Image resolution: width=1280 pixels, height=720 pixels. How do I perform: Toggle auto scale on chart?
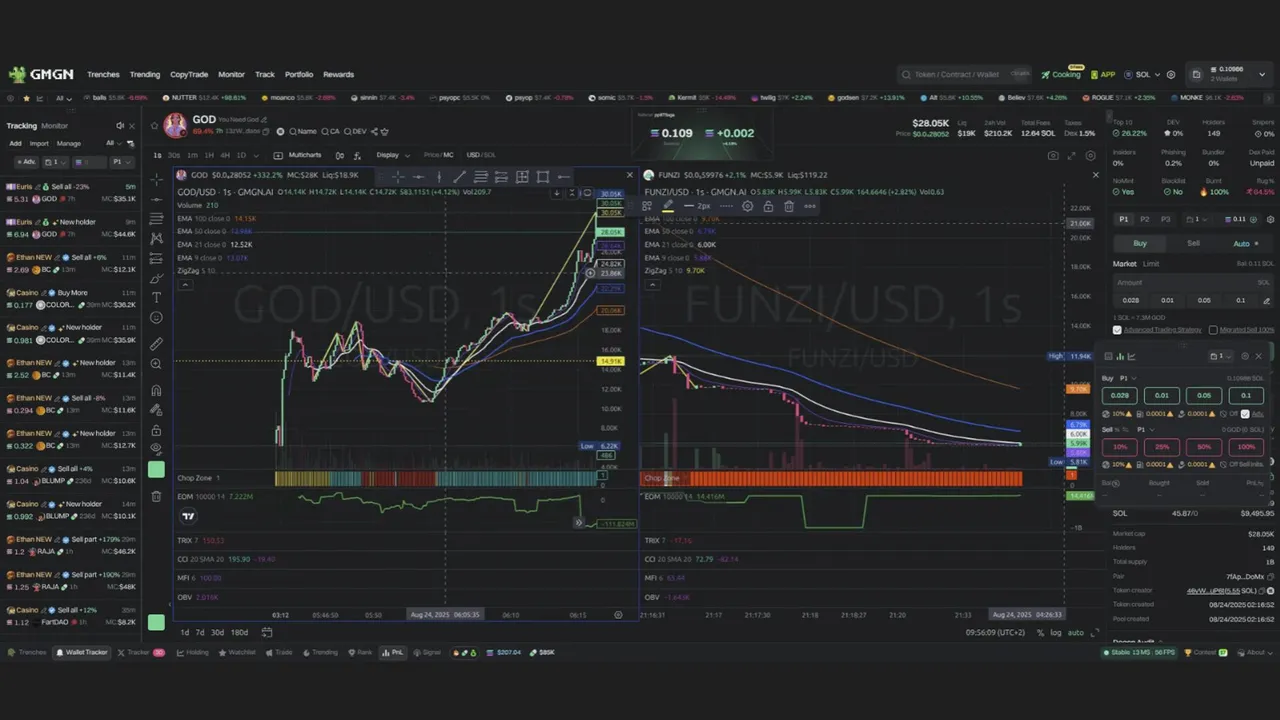1076,632
